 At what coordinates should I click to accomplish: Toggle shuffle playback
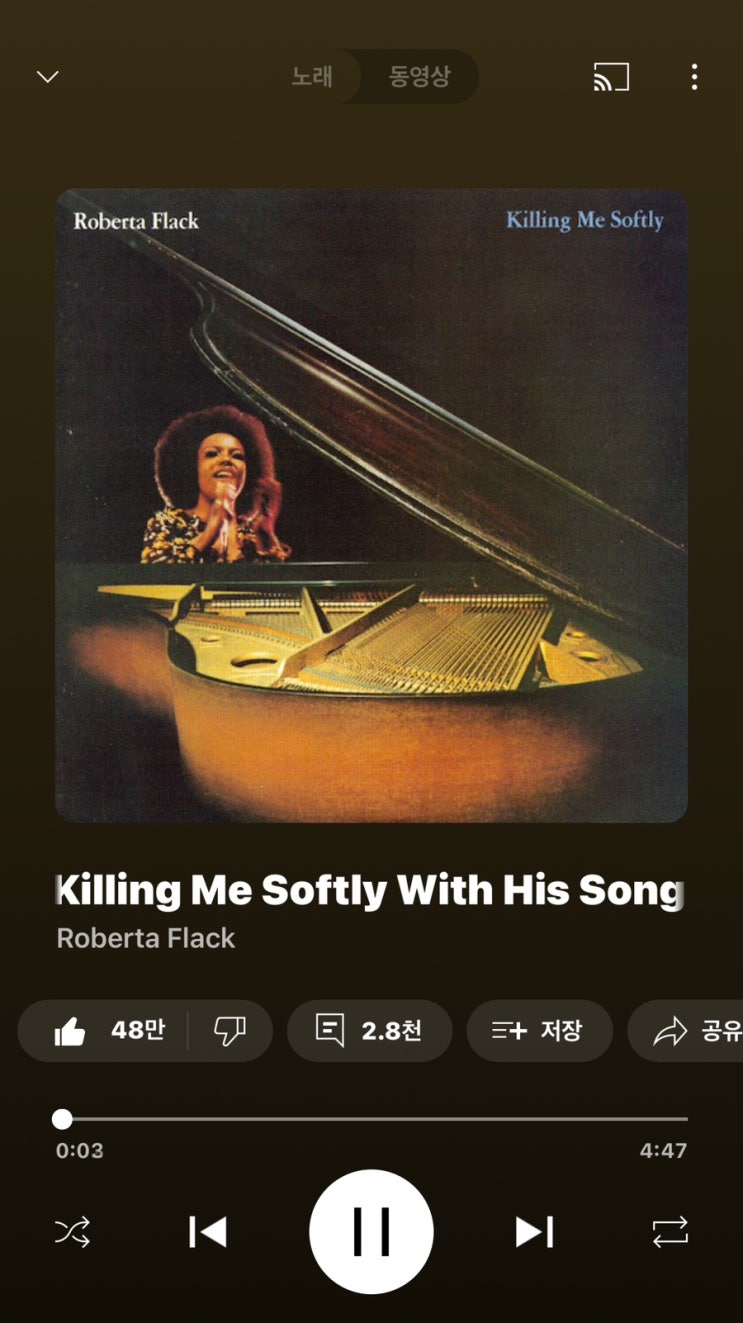(x=72, y=1231)
